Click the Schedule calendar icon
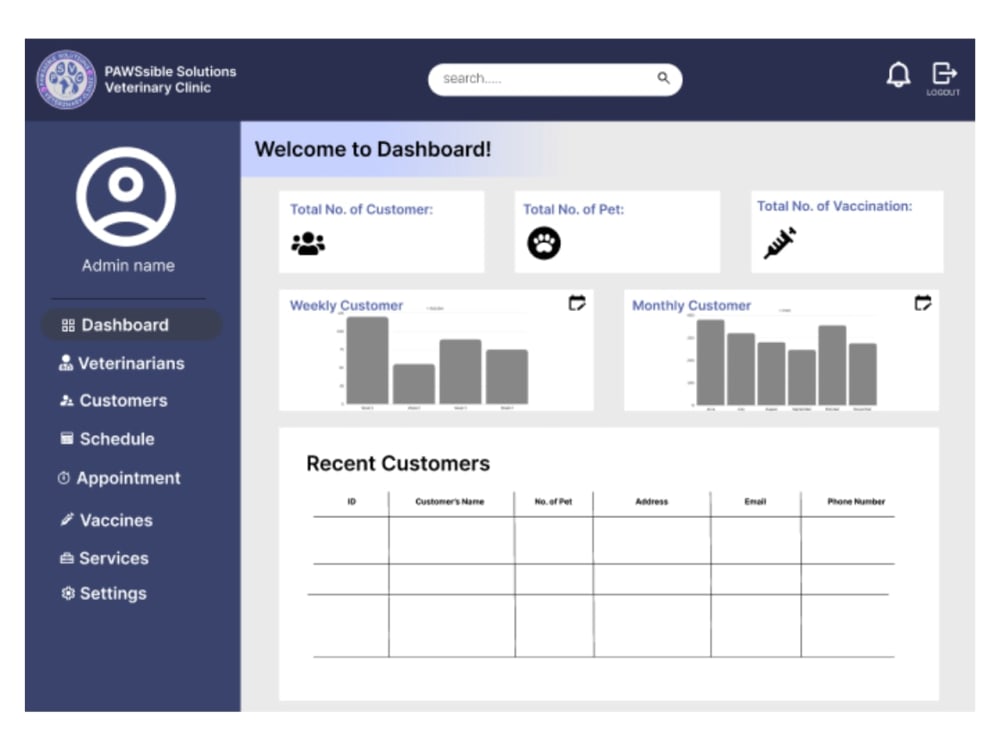The height and width of the screenshot is (750, 1000). pos(66,438)
